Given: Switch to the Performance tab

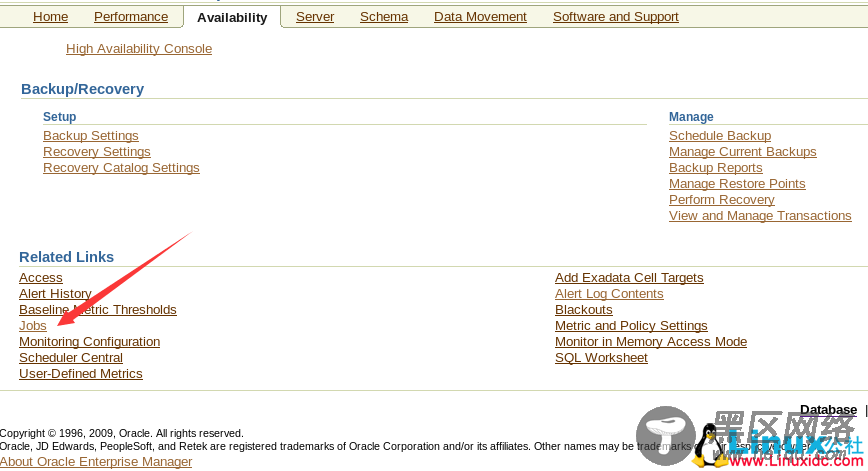Looking at the screenshot, I should pos(131,17).
